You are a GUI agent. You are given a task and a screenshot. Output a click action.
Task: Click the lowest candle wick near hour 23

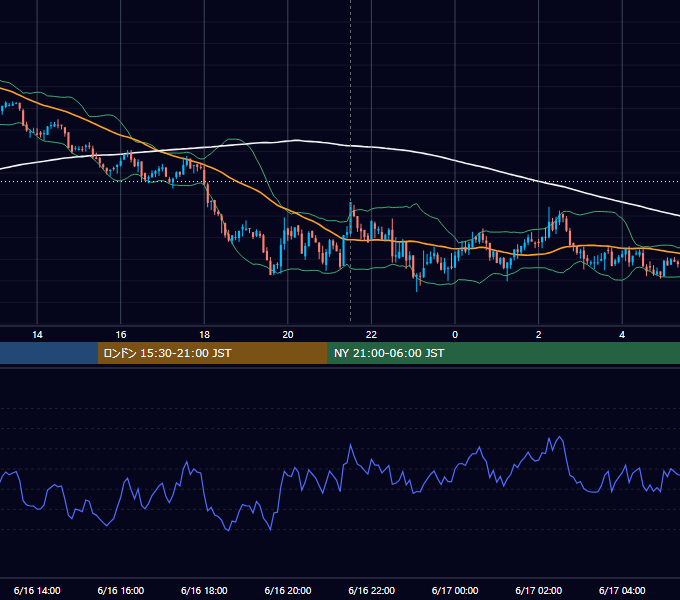tap(417, 286)
